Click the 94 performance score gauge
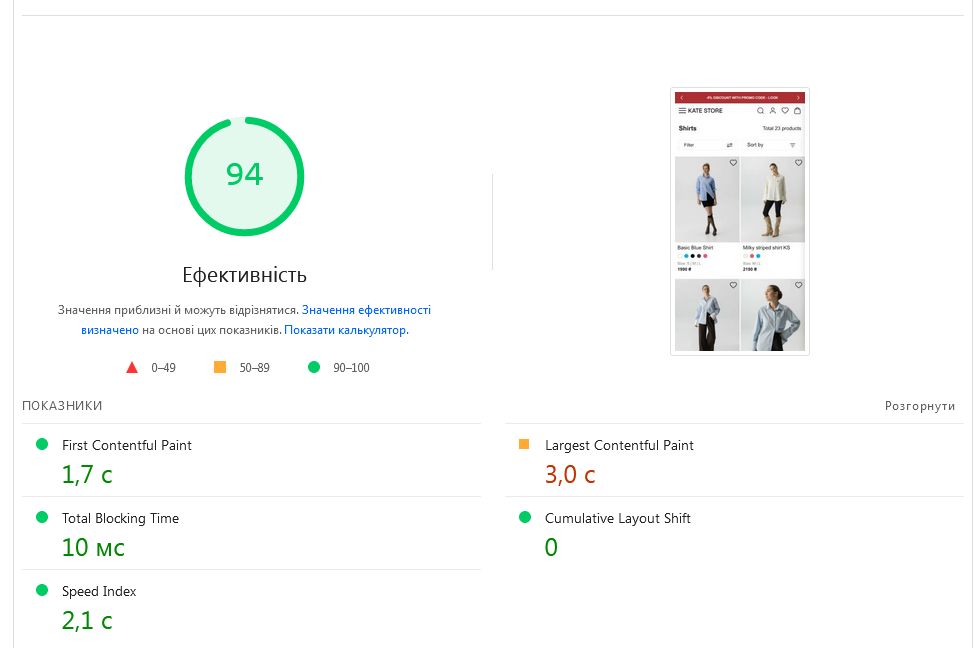 (x=244, y=176)
